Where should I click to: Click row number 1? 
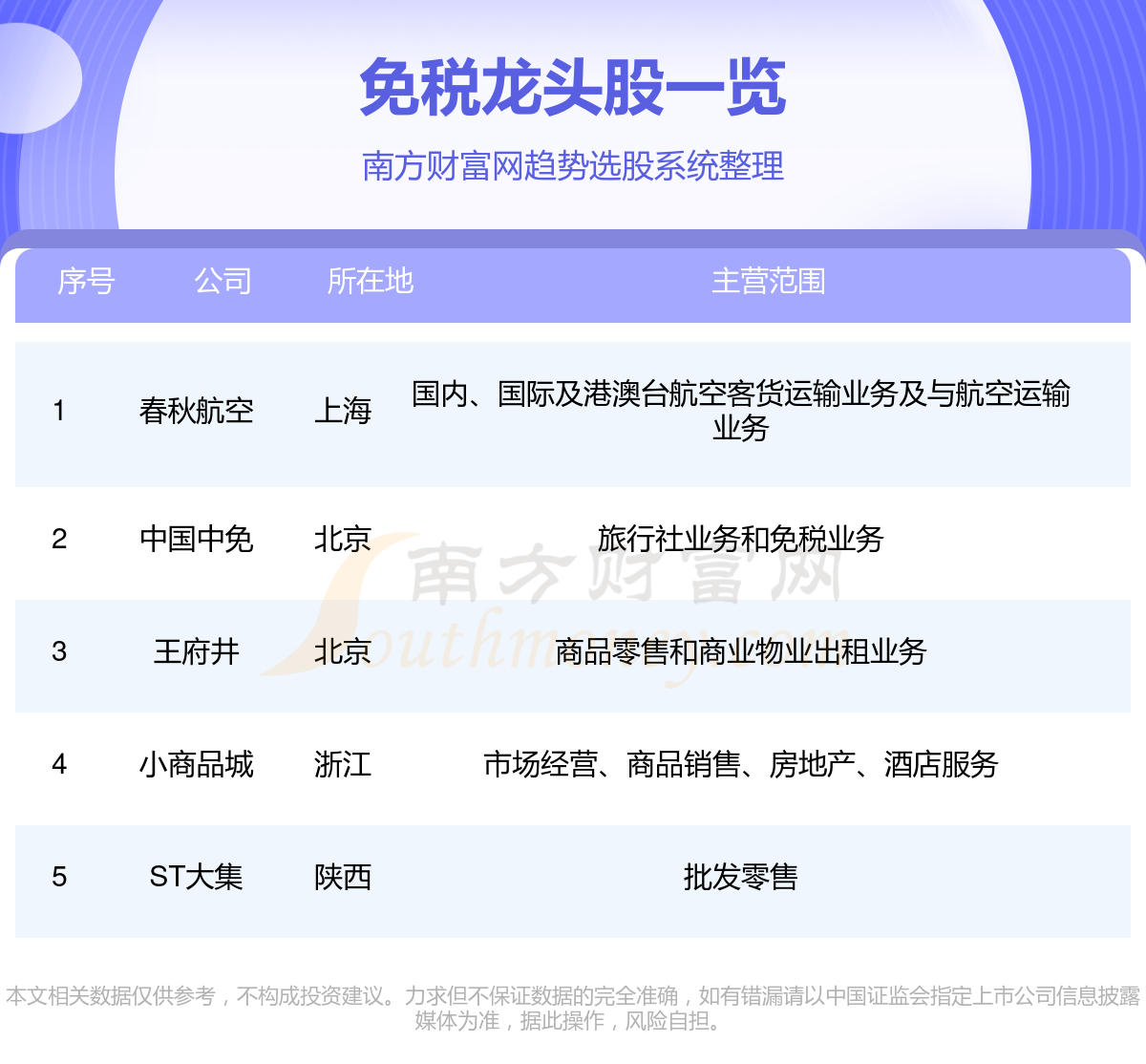(59, 411)
